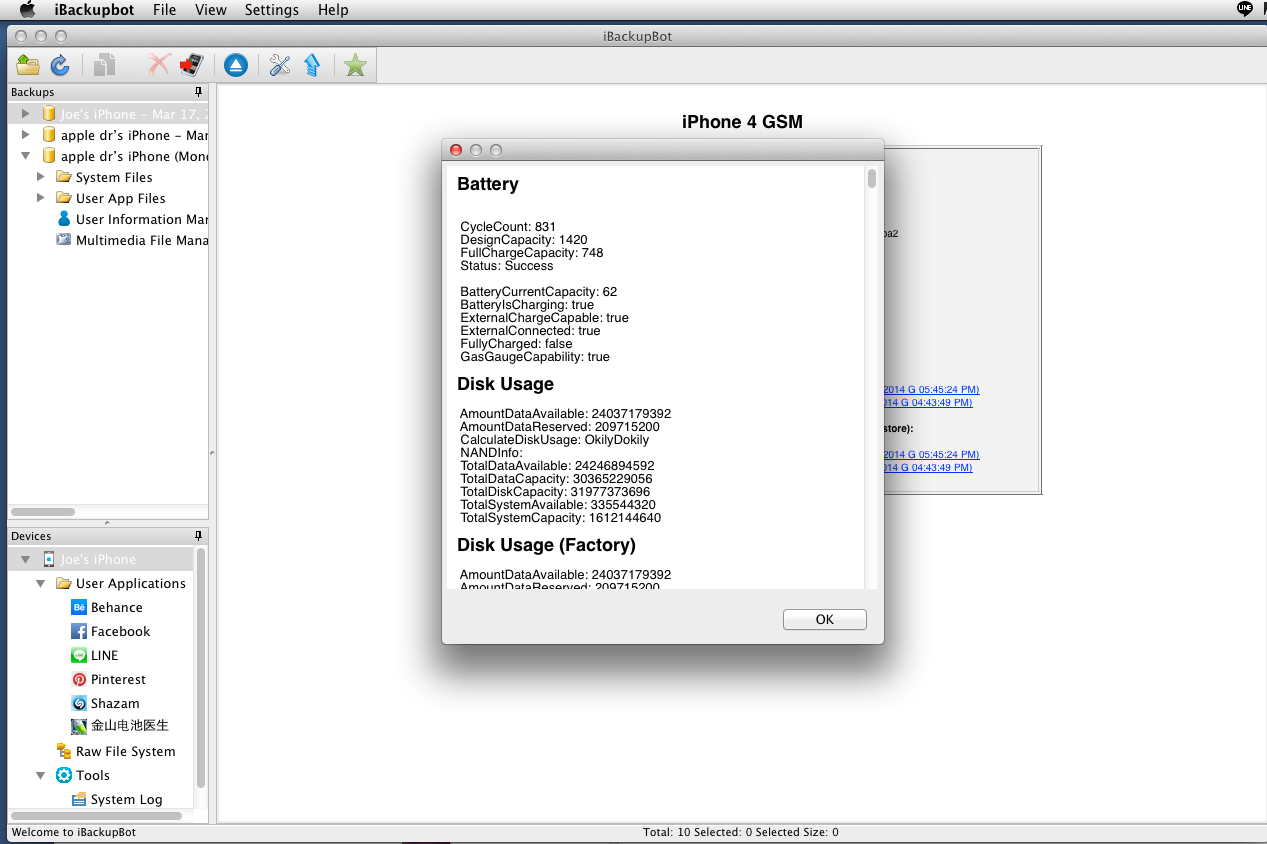This screenshot has width=1267, height=844.
Task: Select the 金山电池医生 app icon
Action: tap(79, 726)
